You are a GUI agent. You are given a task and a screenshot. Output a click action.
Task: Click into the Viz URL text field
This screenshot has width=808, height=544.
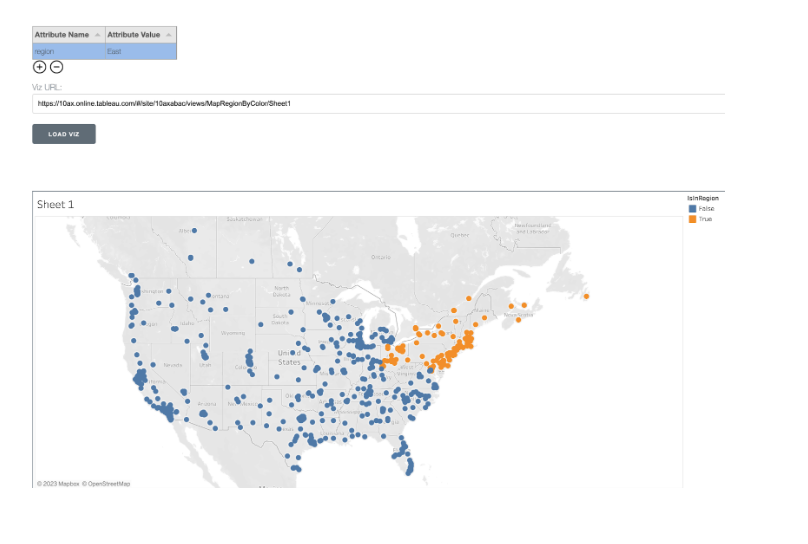tap(378, 103)
